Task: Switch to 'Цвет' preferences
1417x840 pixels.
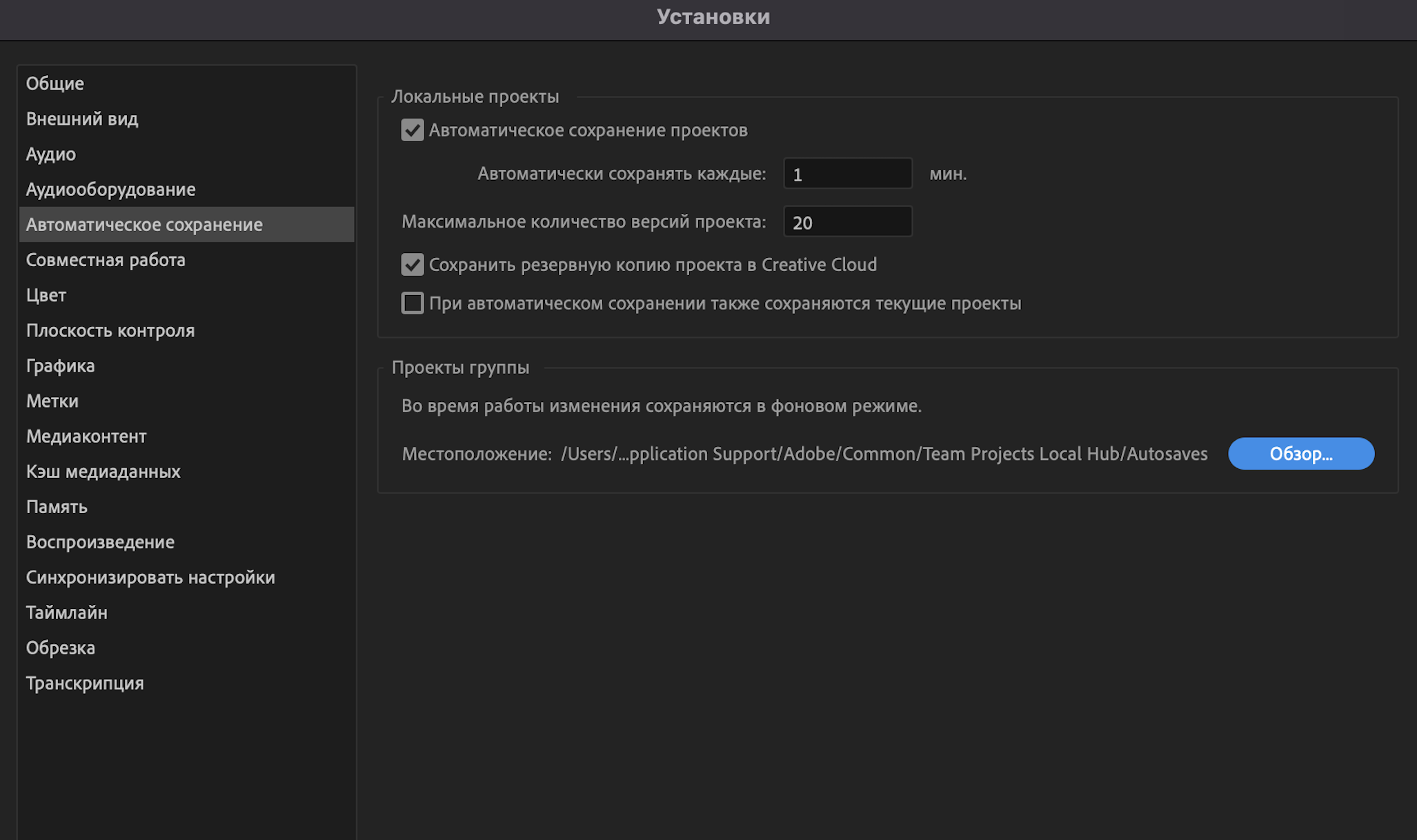Action: pyautogui.click(x=46, y=295)
